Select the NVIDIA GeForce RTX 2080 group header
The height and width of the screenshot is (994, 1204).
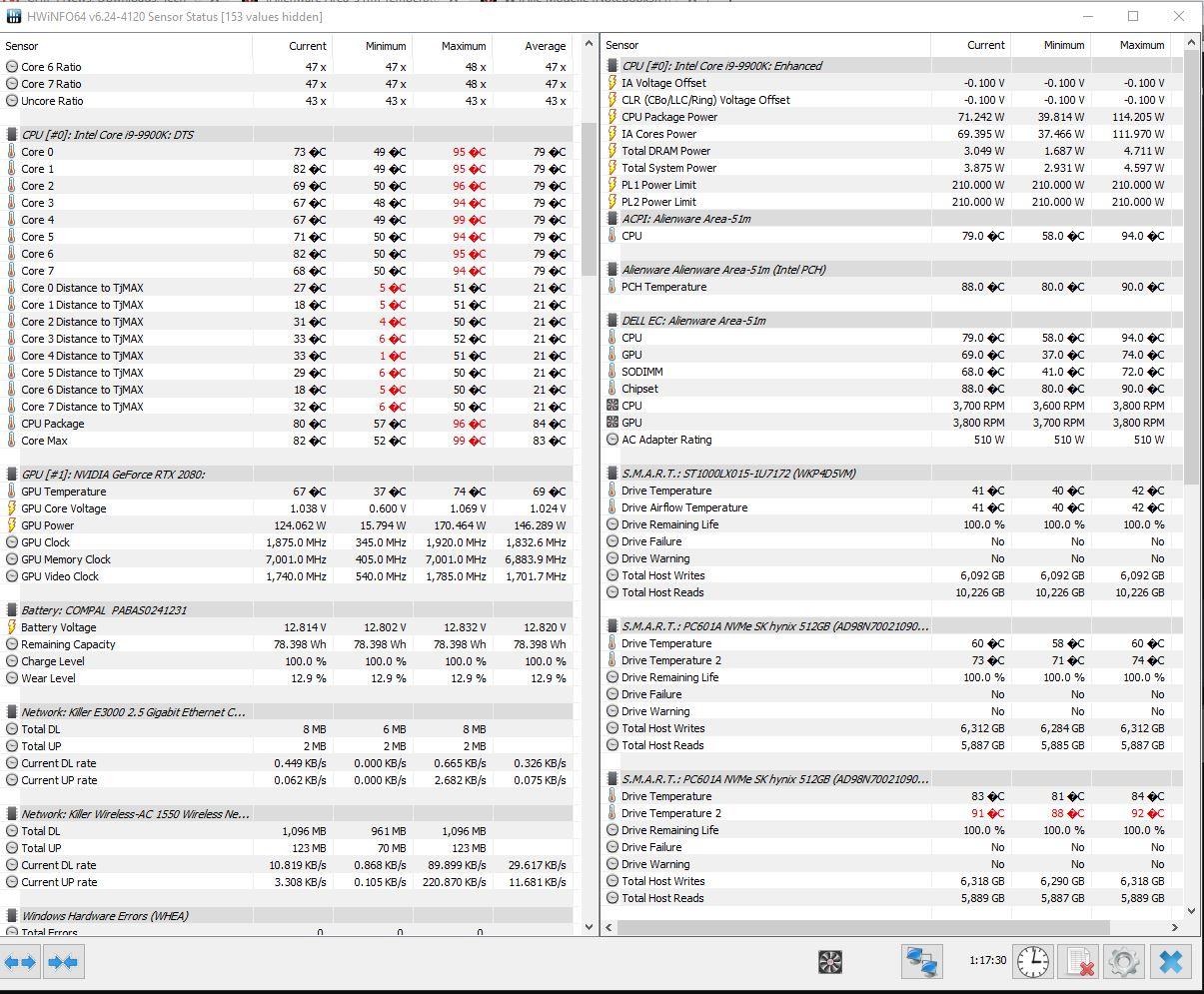tap(112, 475)
